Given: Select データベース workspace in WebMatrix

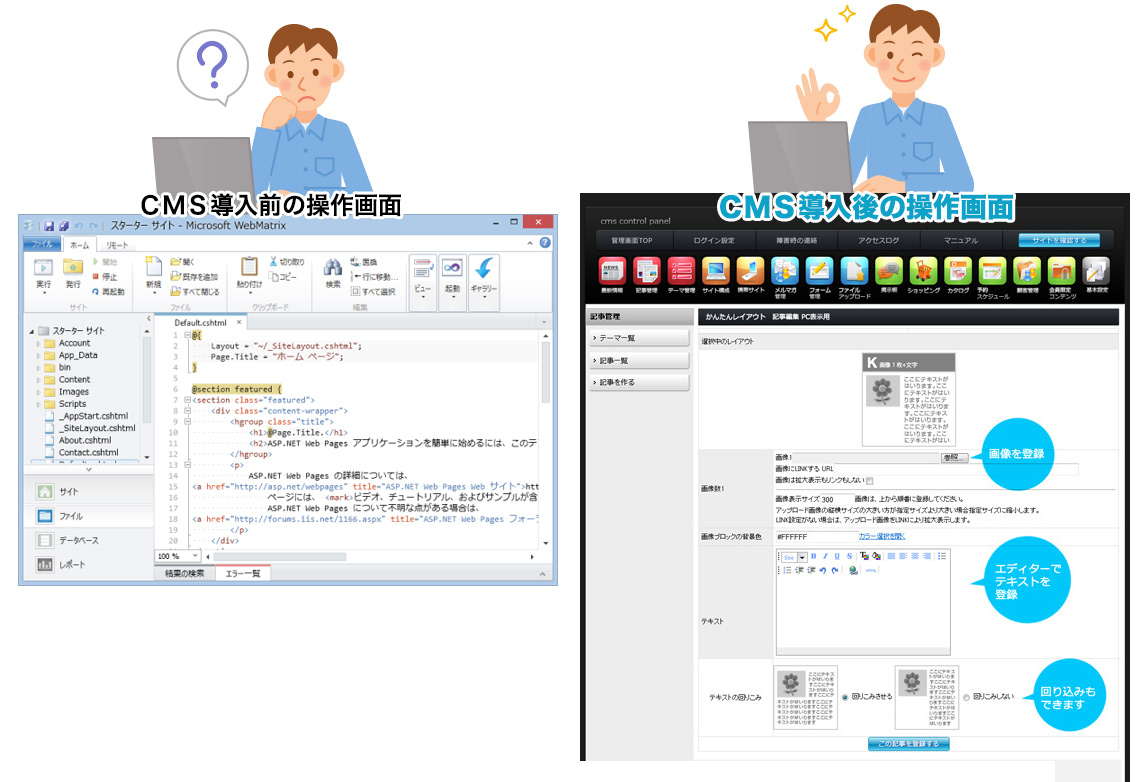Looking at the screenshot, I should point(89,540).
